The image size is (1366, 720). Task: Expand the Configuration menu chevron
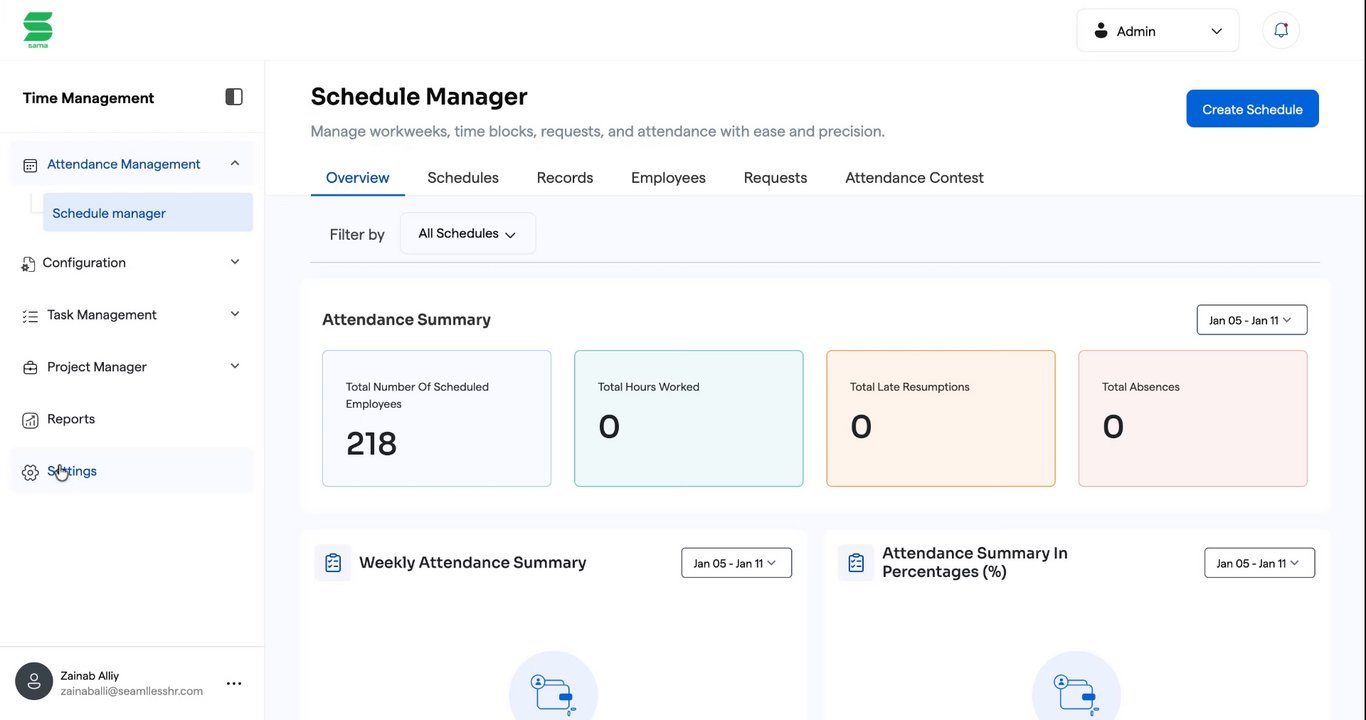(x=235, y=262)
